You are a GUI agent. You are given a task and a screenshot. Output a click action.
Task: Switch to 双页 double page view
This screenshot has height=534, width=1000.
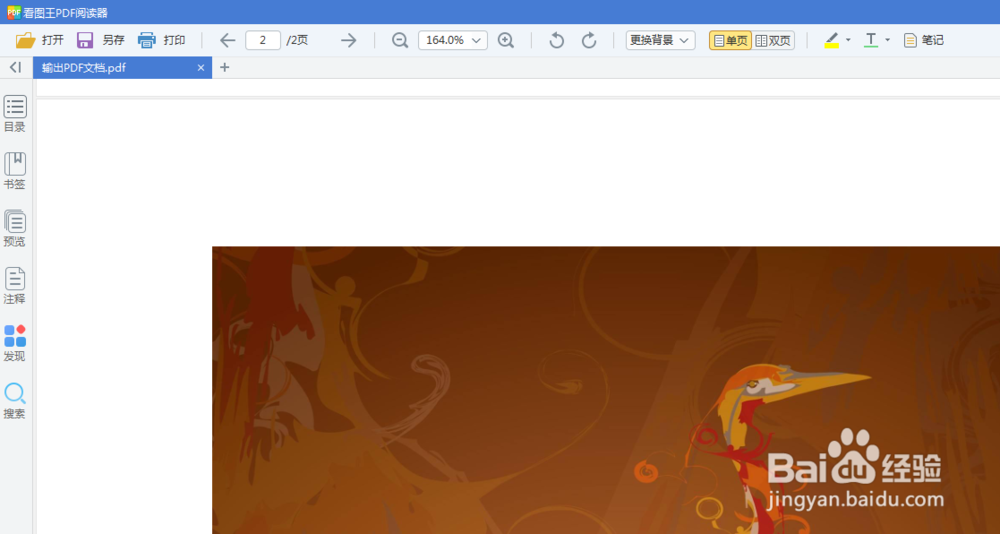coord(773,40)
